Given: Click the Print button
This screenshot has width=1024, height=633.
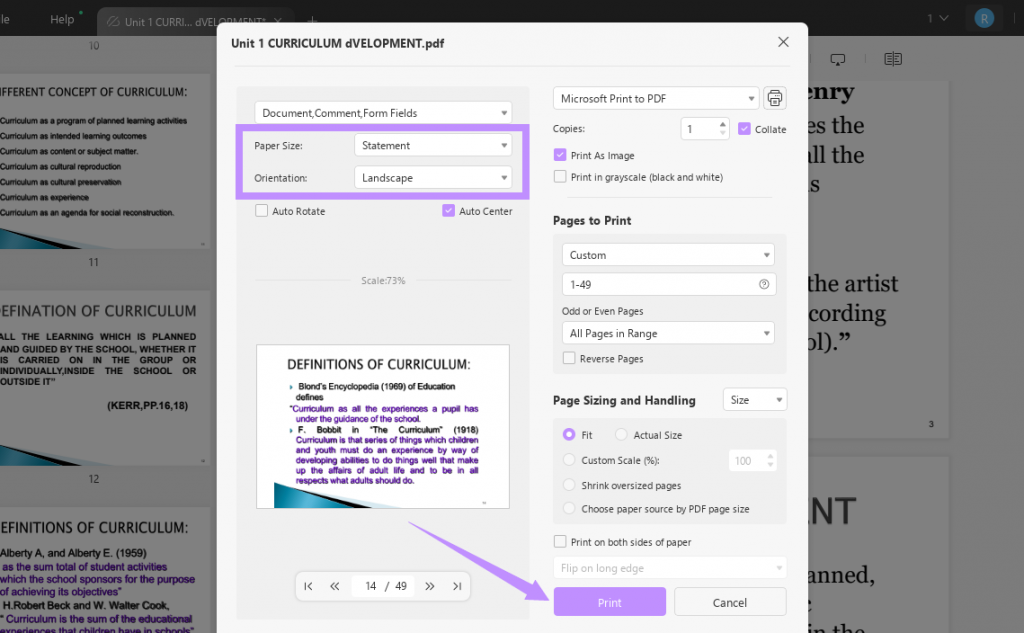Looking at the screenshot, I should tap(609, 602).
